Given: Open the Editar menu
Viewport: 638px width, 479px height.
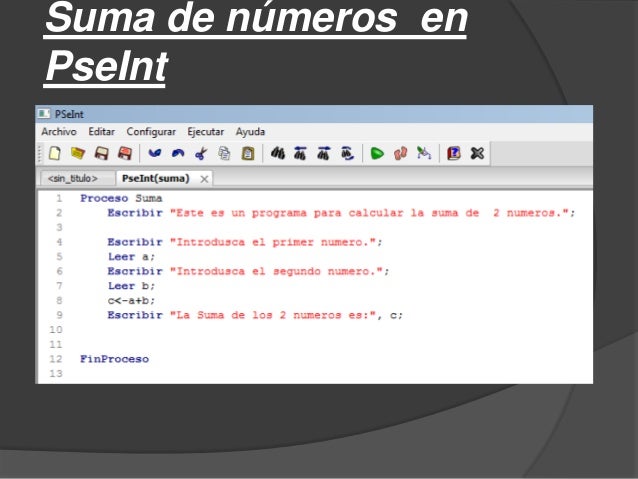Looking at the screenshot, I should (x=101, y=132).
